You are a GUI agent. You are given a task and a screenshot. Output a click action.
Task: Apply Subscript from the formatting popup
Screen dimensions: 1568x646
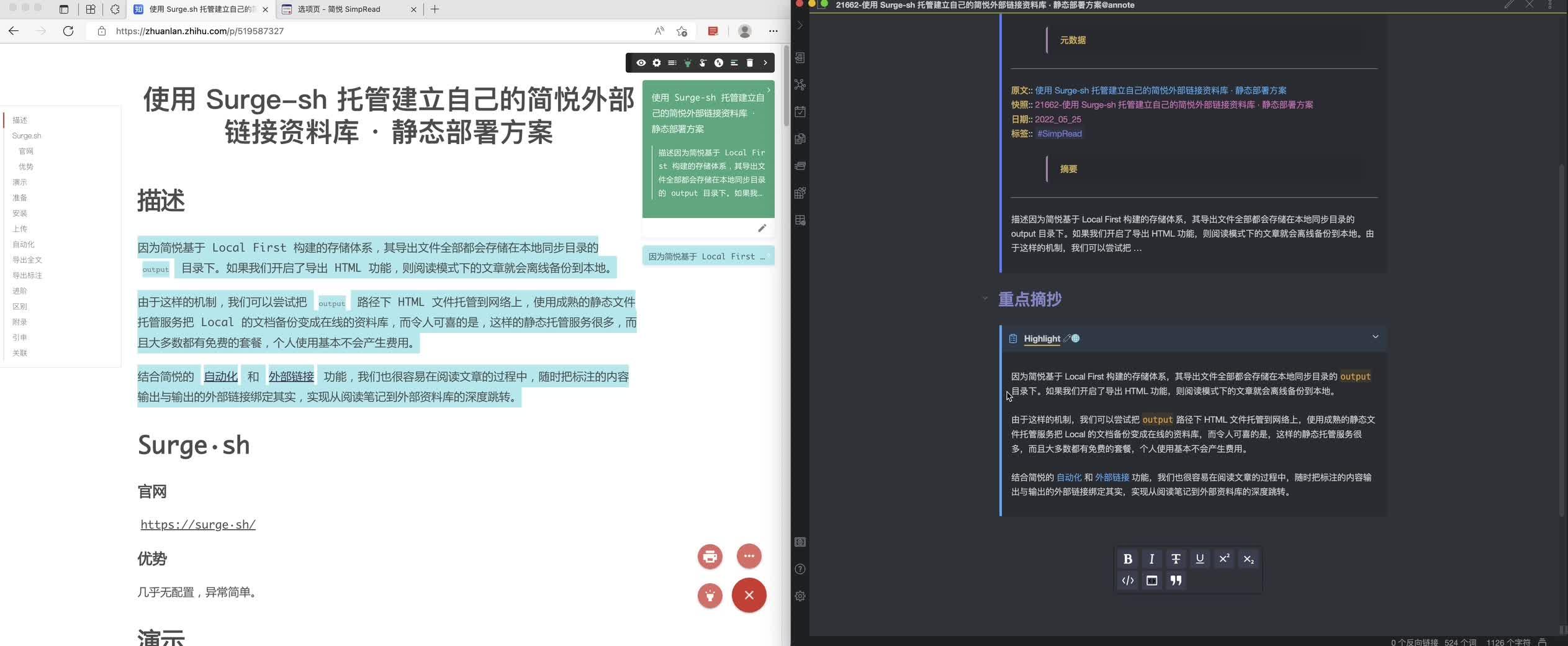pyautogui.click(x=1248, y=559)
